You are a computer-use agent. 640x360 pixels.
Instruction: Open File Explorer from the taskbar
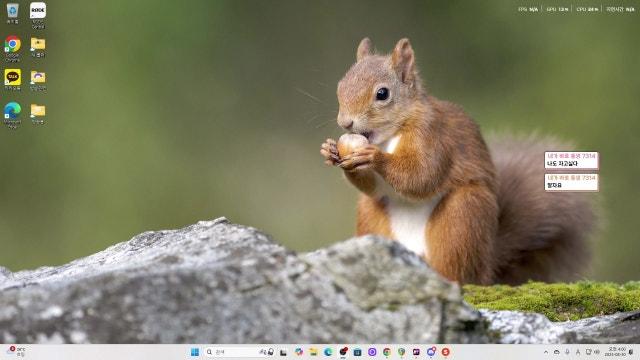[313, 352]
